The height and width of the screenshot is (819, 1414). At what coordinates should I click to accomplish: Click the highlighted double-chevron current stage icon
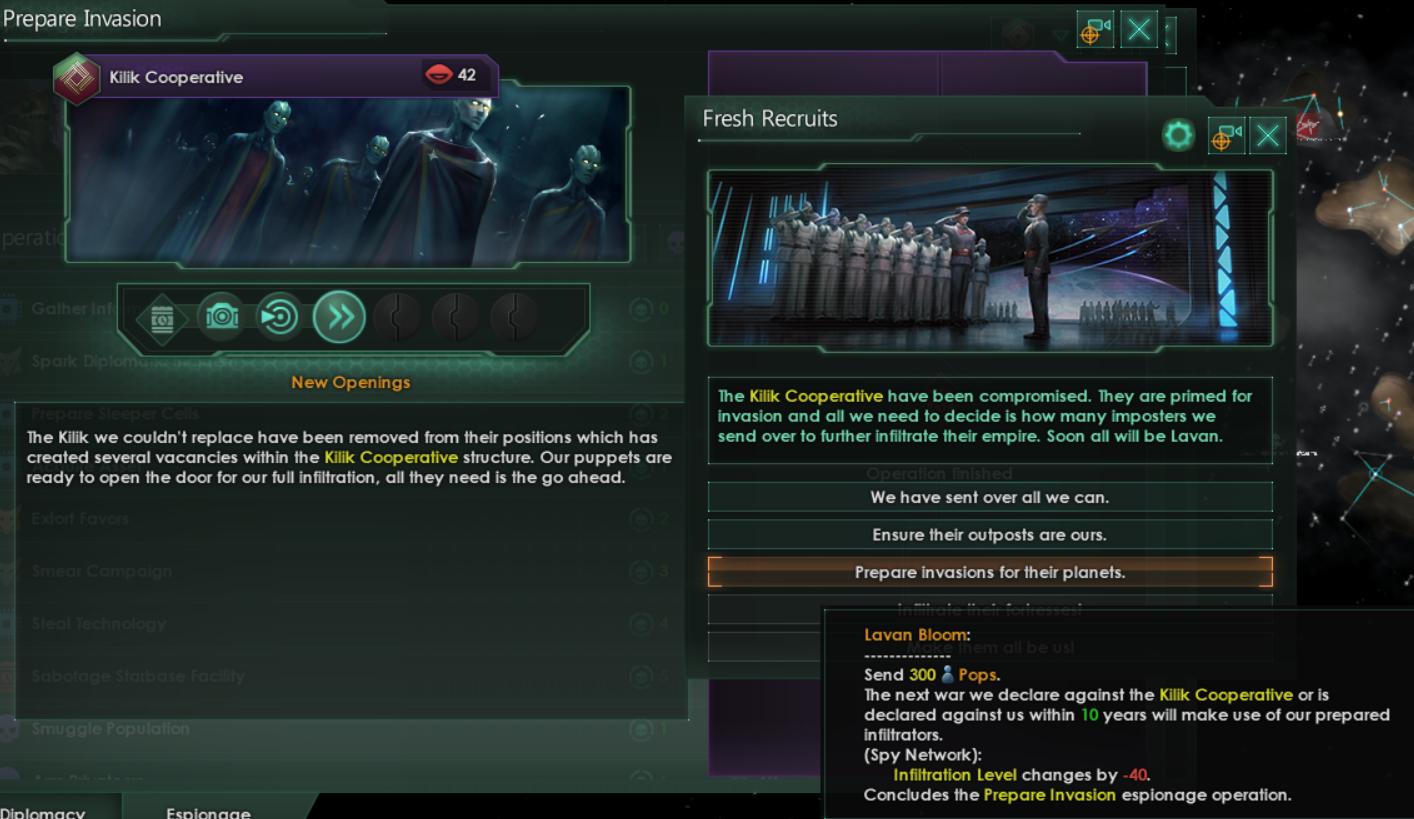[339, 317]
